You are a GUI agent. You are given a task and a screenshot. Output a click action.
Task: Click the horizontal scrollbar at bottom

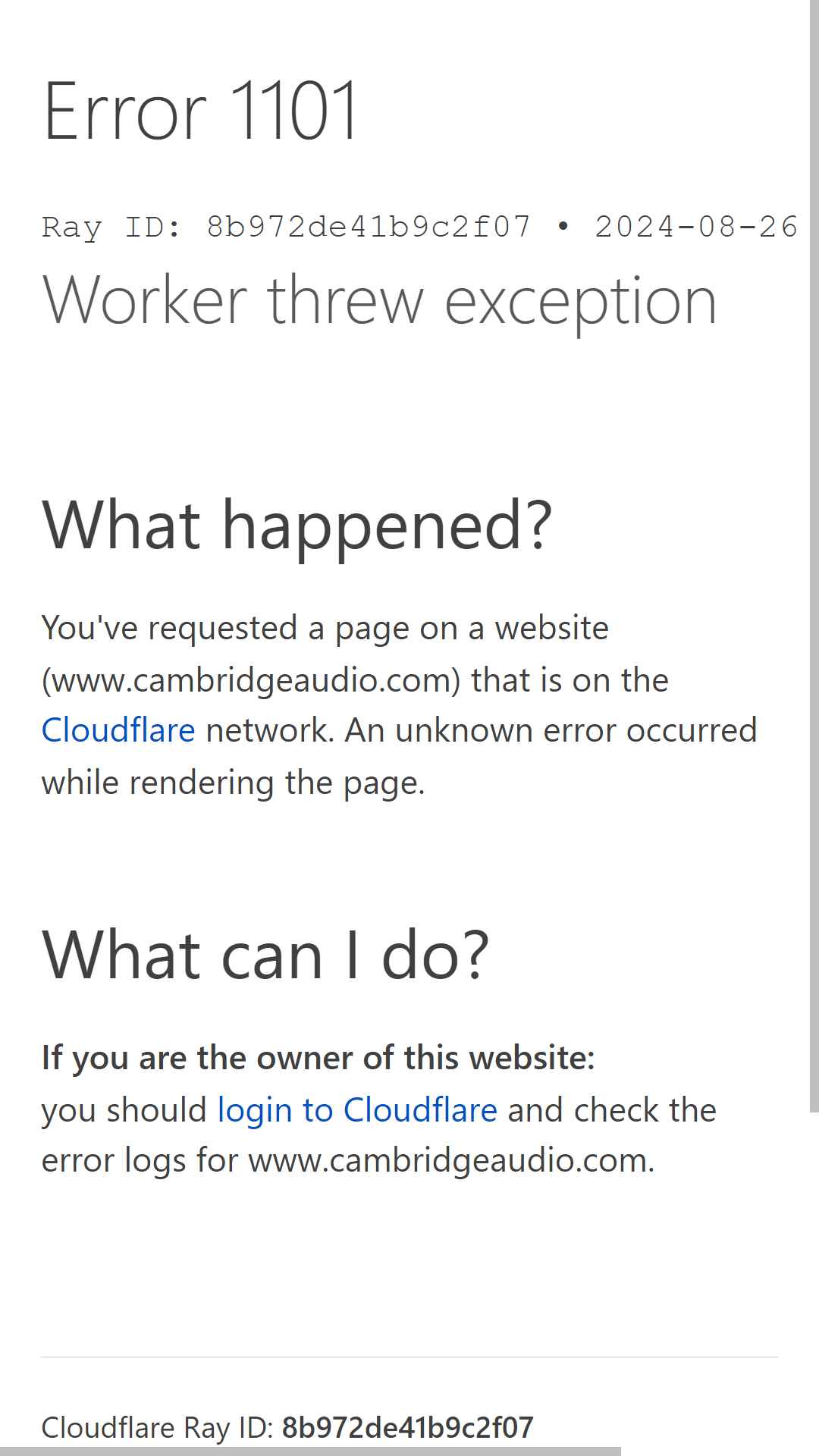coord(310,1451)
